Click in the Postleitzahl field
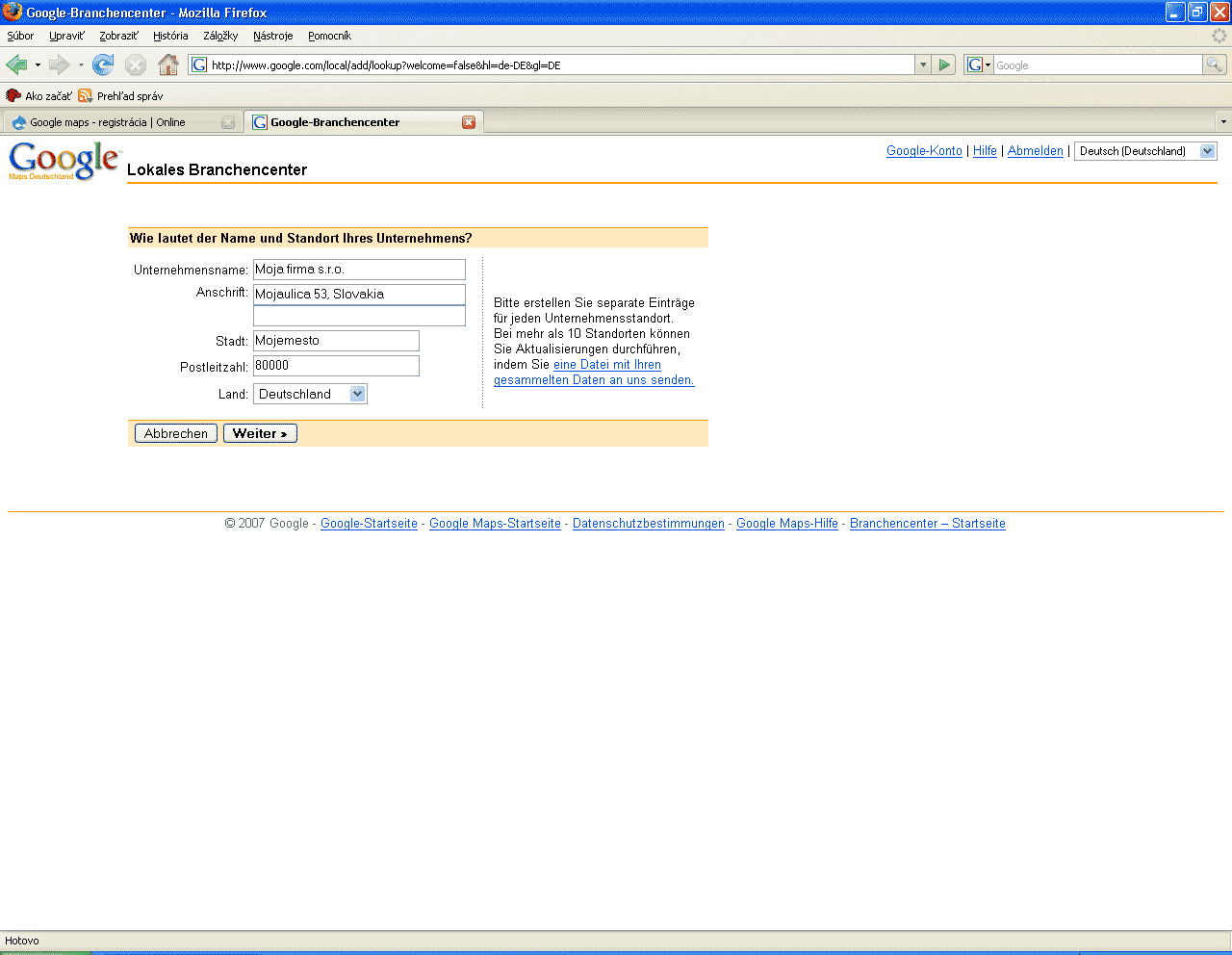Screen dimensions: 1232x955 point(336,366)
